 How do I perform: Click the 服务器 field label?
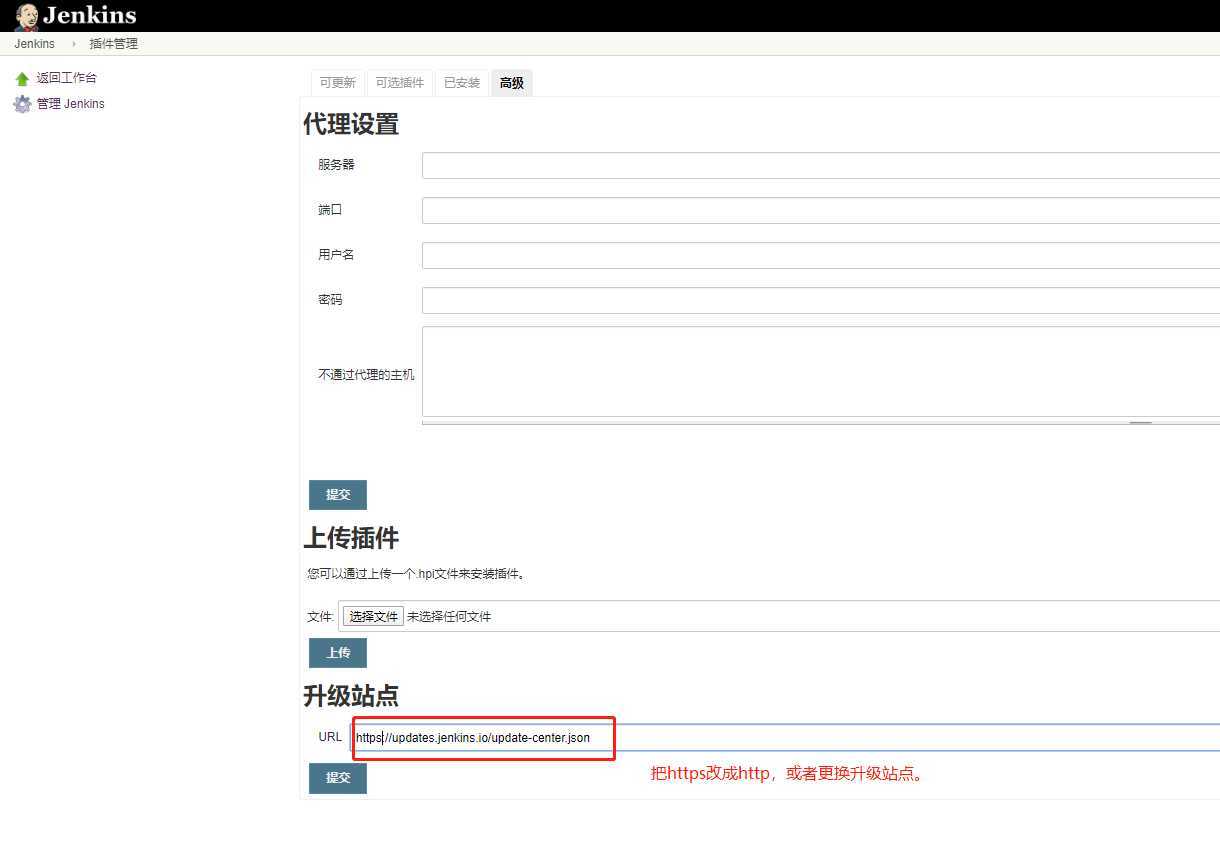(336, 165)
